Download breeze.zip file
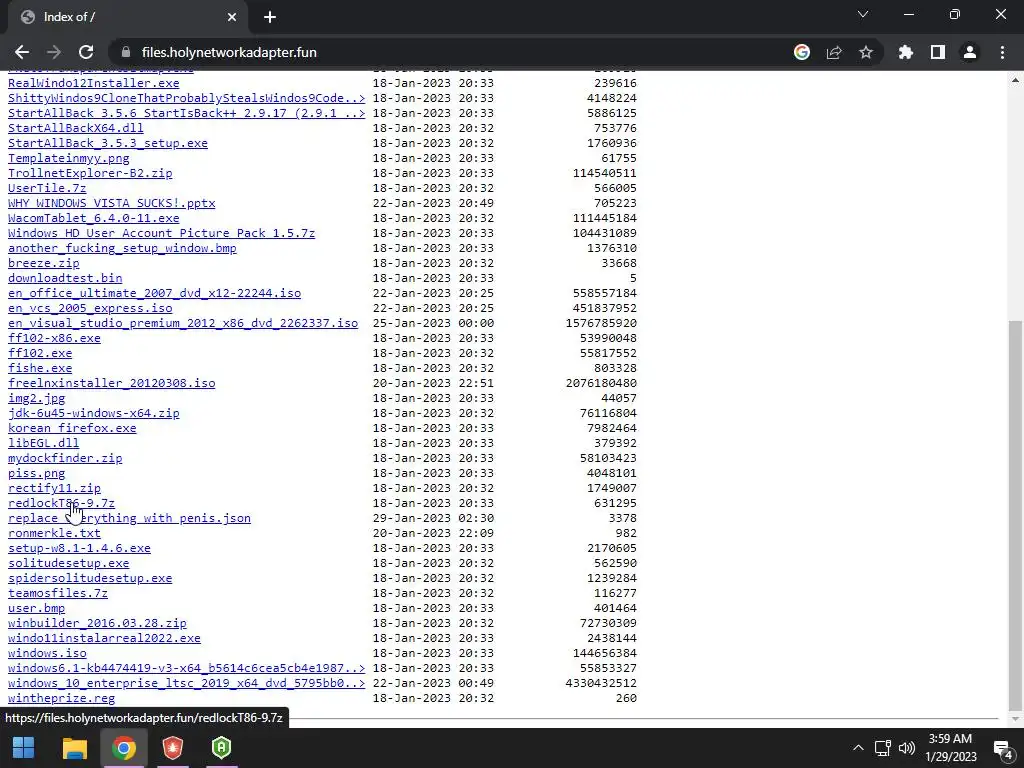The height and width of the screenshot is (768, 1024). pyautogui.click(x=44, y=263)
